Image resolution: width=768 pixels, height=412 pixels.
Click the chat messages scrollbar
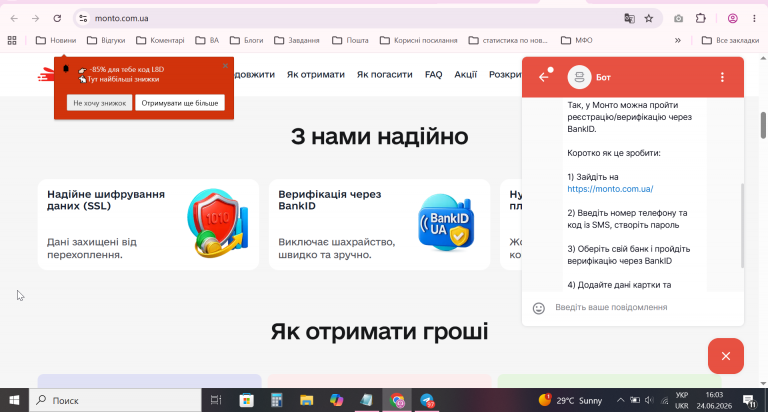742,225
